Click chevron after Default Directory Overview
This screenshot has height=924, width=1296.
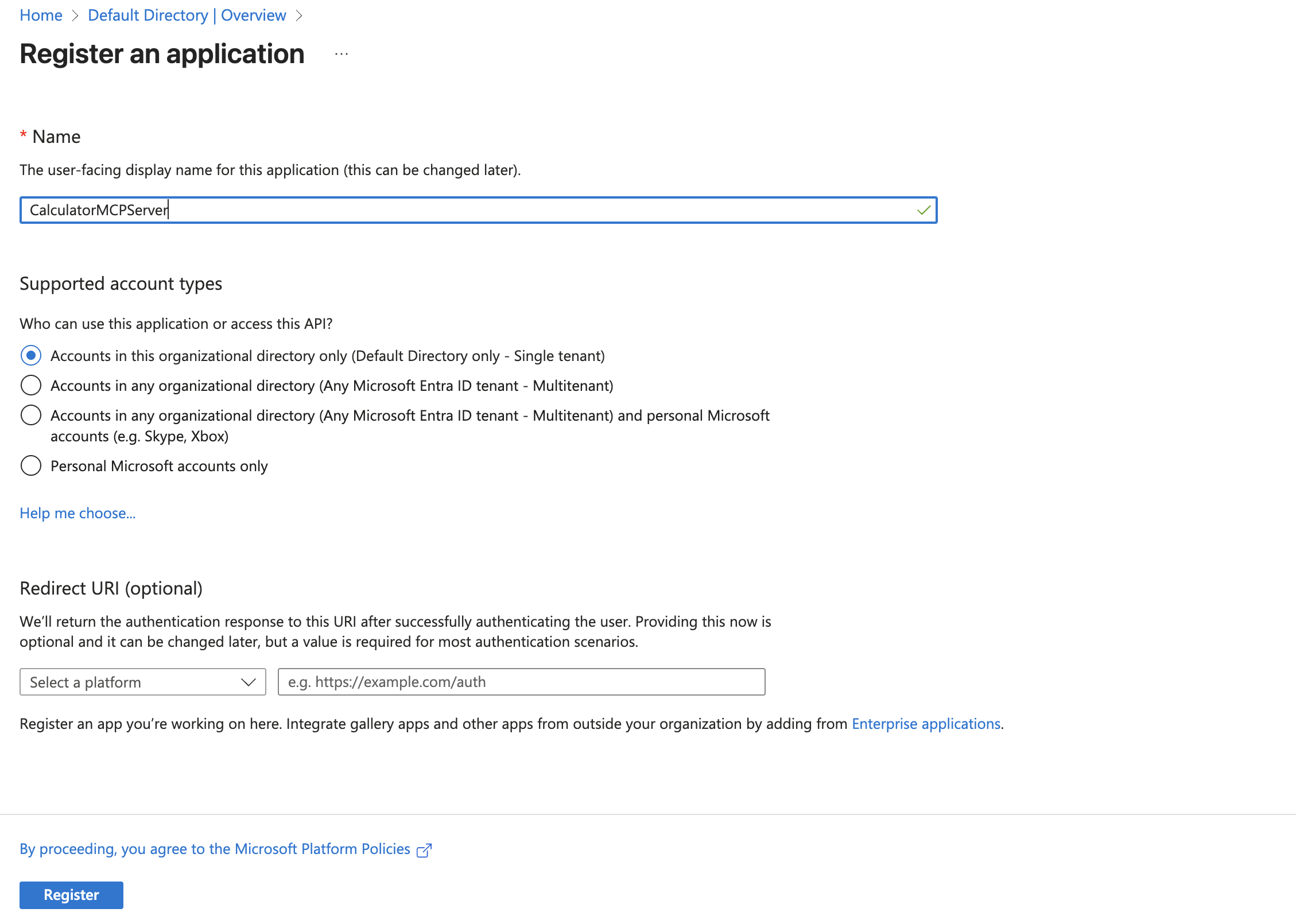click(x=299, y=15)
